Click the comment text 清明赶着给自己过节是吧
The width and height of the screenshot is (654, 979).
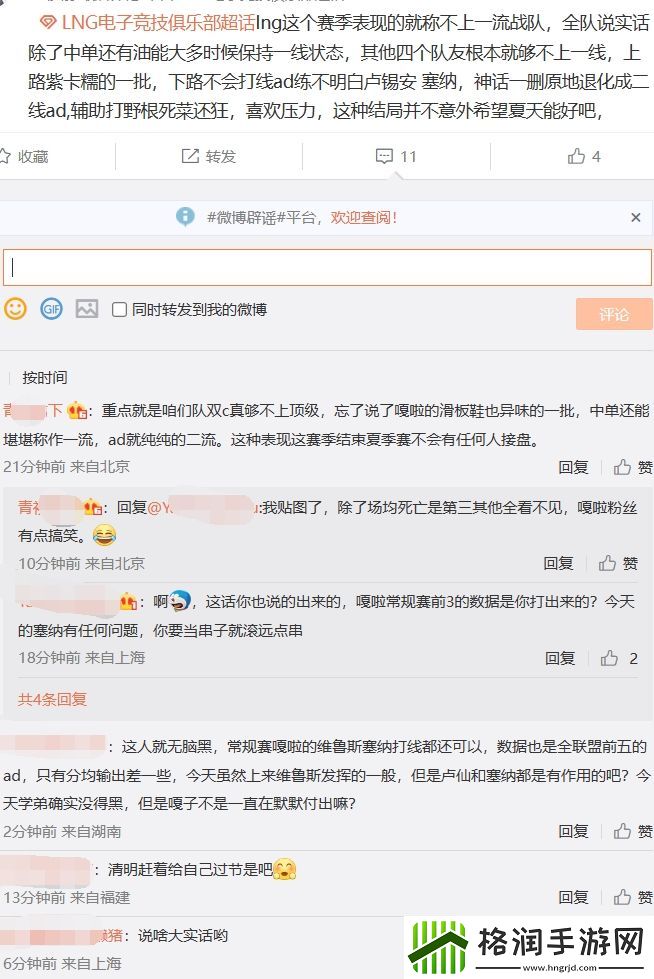tap(190, 869)
